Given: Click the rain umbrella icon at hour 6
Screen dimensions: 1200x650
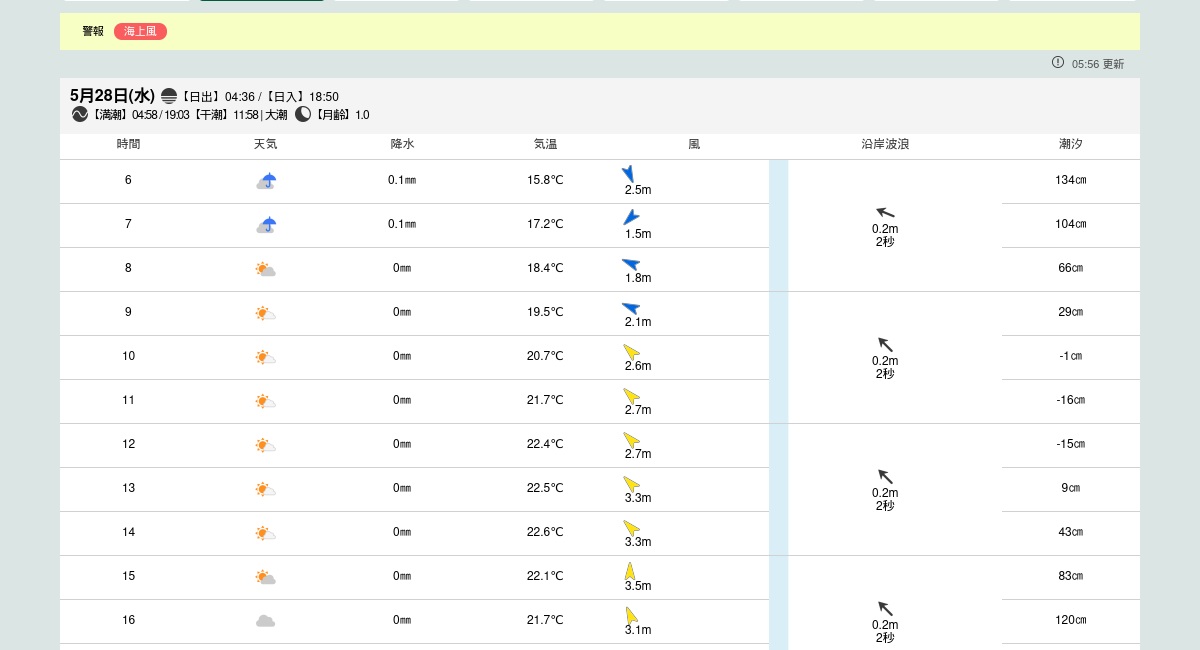Looking at the screenshot, I should coord(266,181).
